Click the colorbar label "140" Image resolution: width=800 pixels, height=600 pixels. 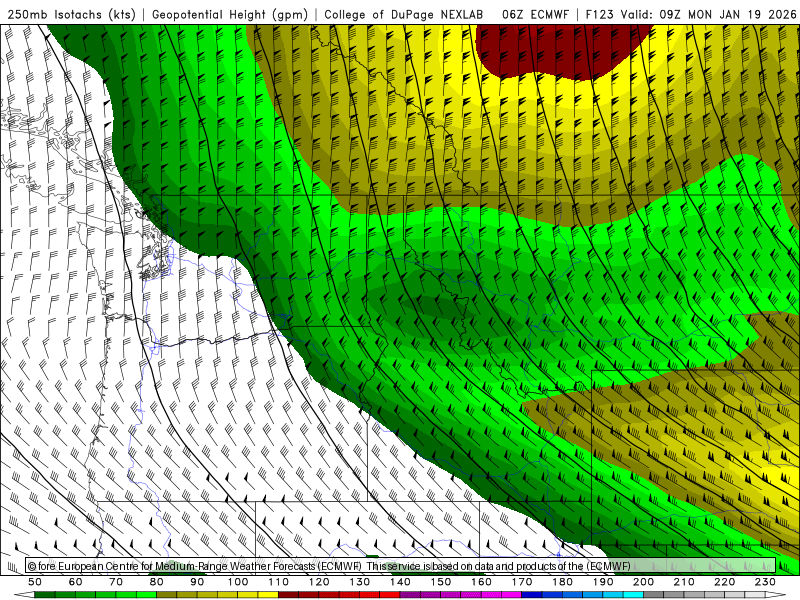click(x=400, y=582)
